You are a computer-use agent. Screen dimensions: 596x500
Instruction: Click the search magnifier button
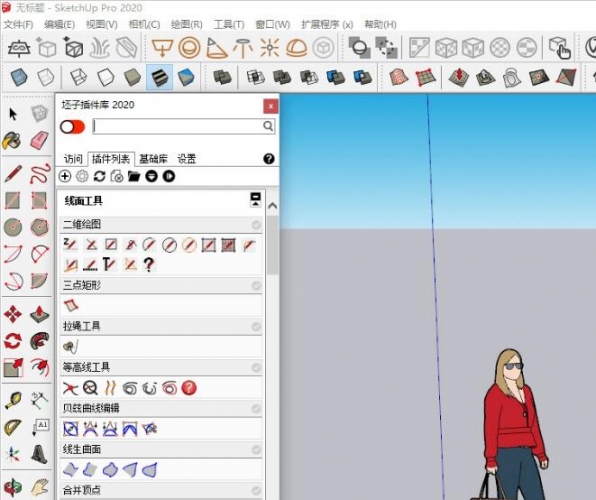tap(268, 126)
